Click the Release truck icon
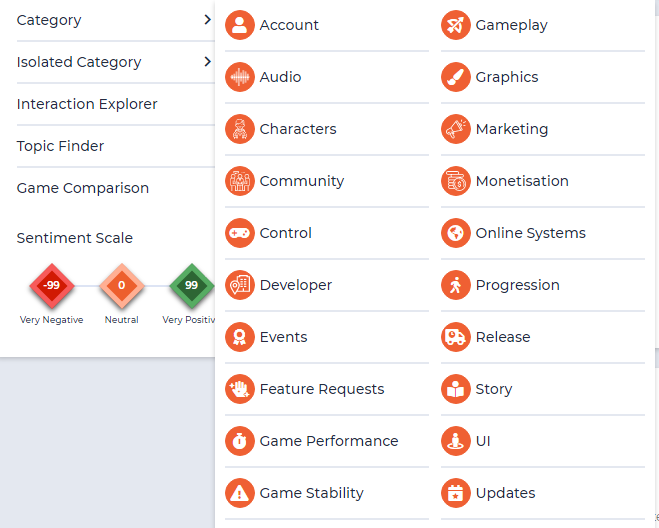 click(x=456, y=337)
